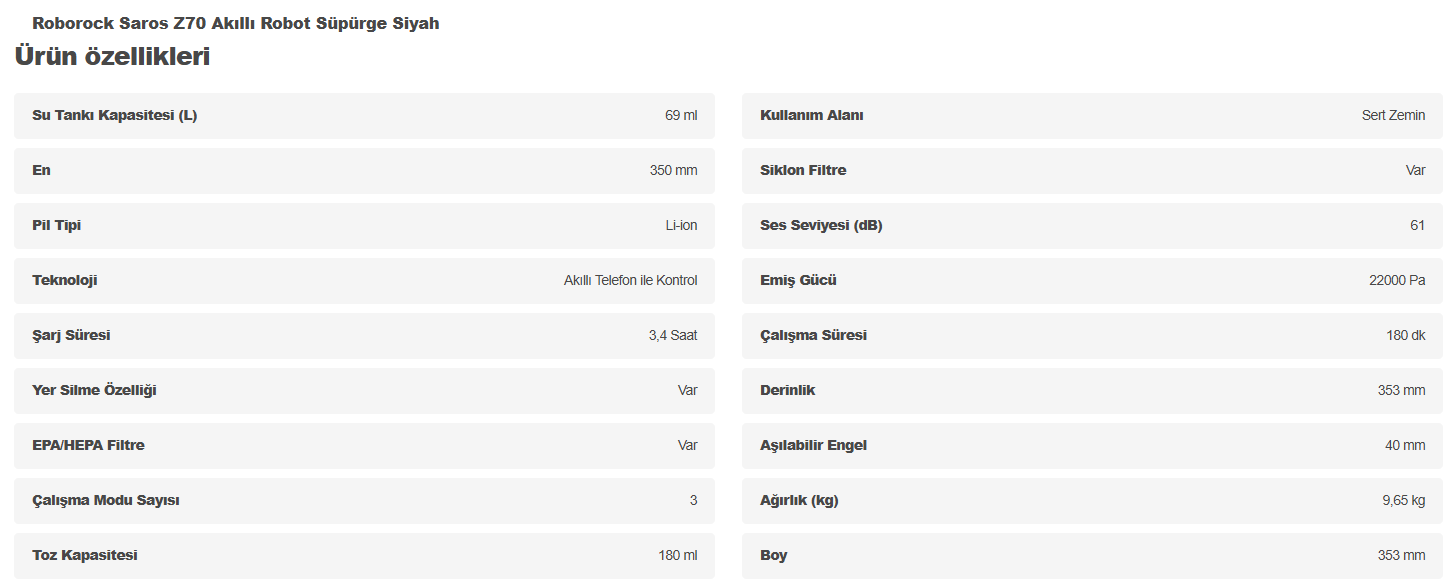Click the Toz Kapasitesi 180 ml value

[x=677, y=556]
